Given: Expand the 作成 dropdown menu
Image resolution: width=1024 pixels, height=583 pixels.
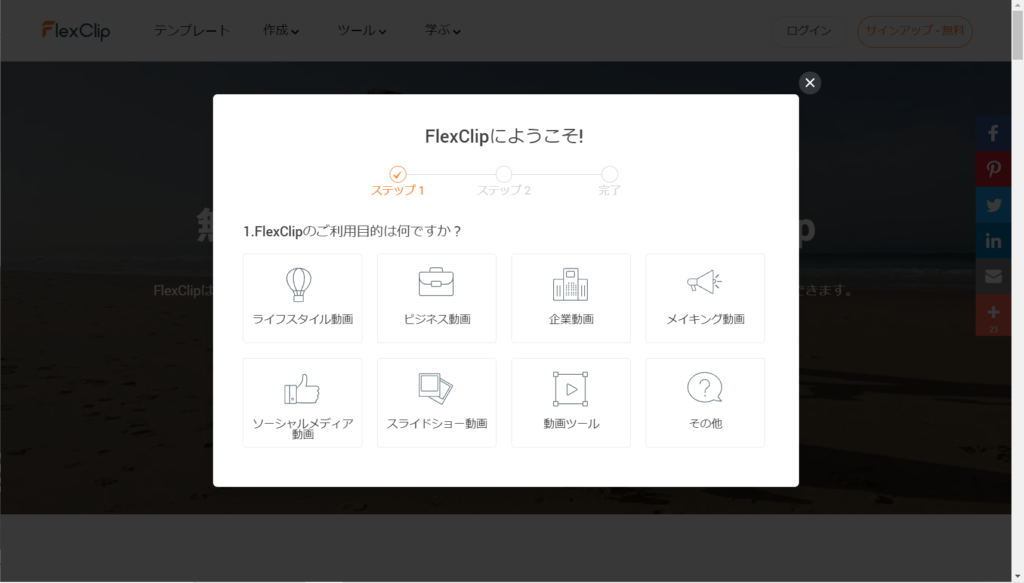Looking at the screenshot, I should [x=281, y=31].
